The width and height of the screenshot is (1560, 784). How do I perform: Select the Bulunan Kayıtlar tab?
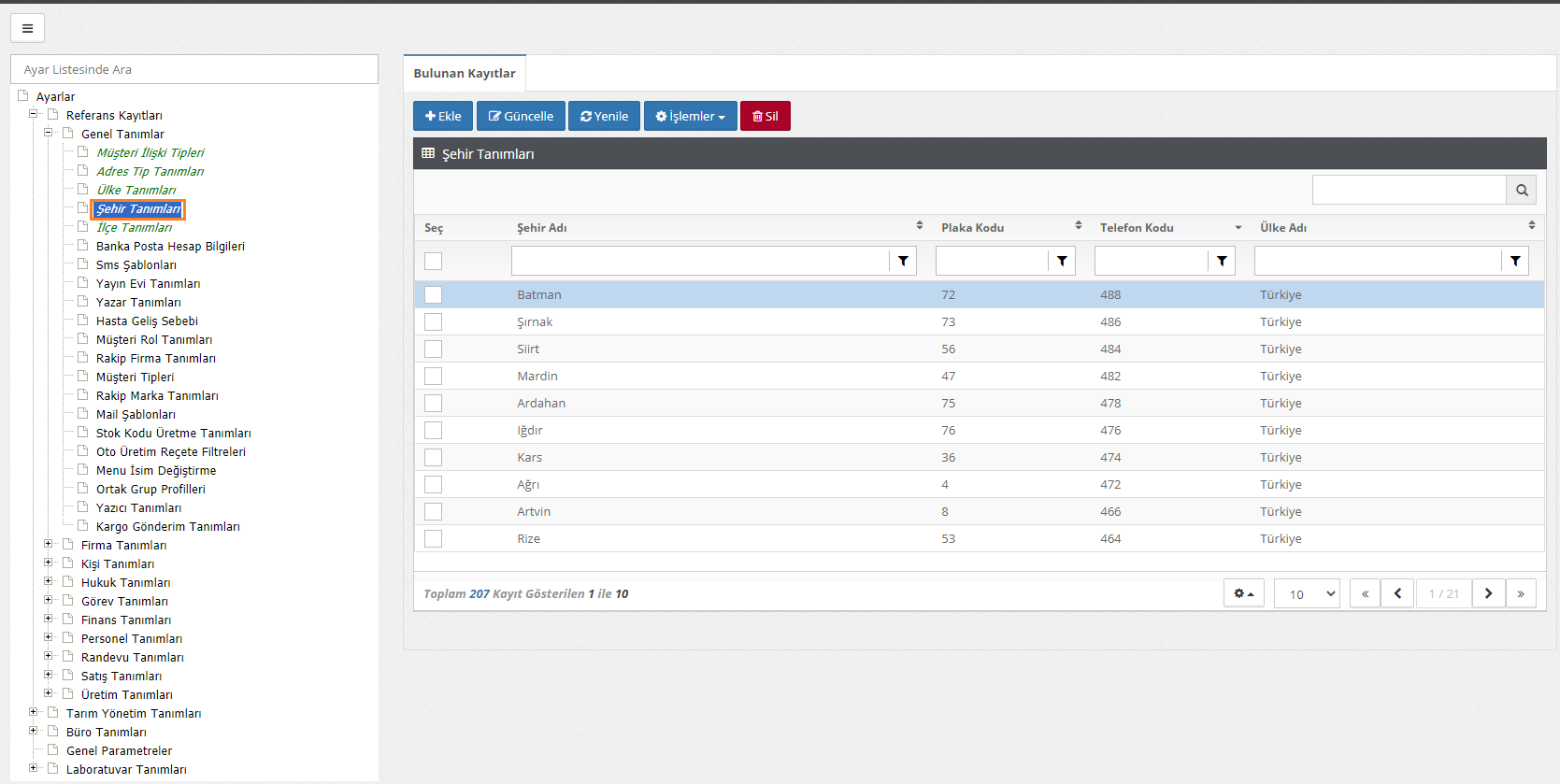(x=465, y=73)
